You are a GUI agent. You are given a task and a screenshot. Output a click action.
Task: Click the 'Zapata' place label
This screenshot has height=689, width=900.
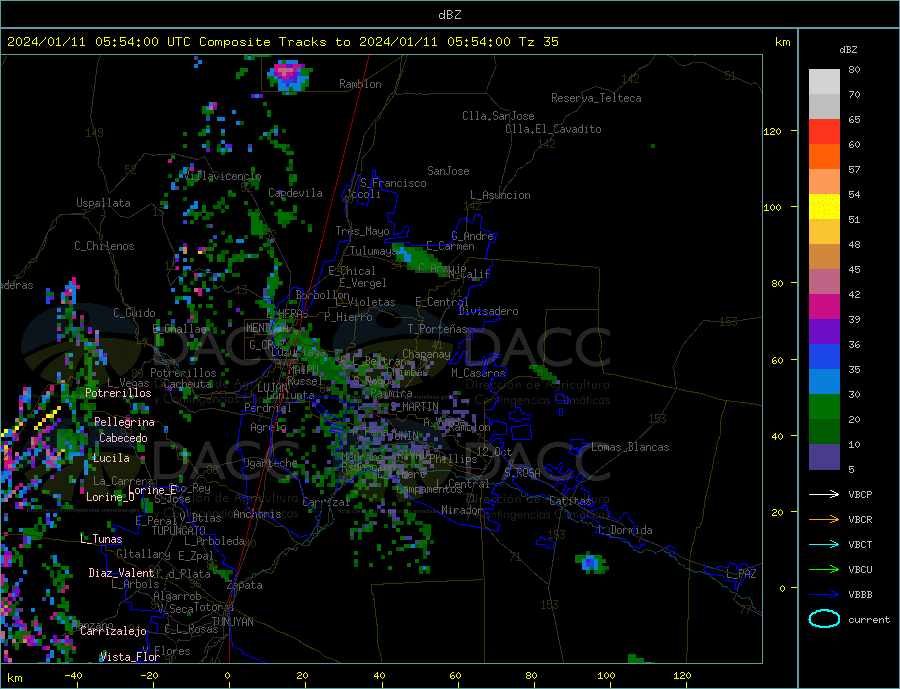[245, 585]
